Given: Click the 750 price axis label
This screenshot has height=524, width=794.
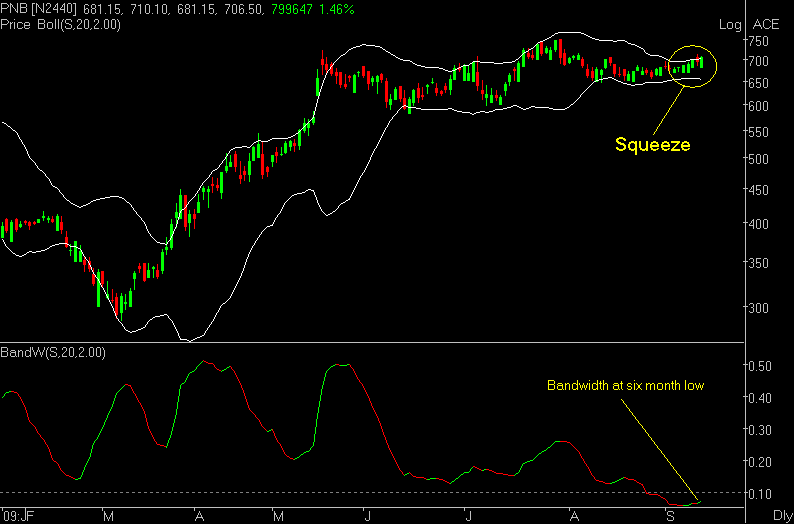Looking at the screenshot, I should click(x=758, y=41).
